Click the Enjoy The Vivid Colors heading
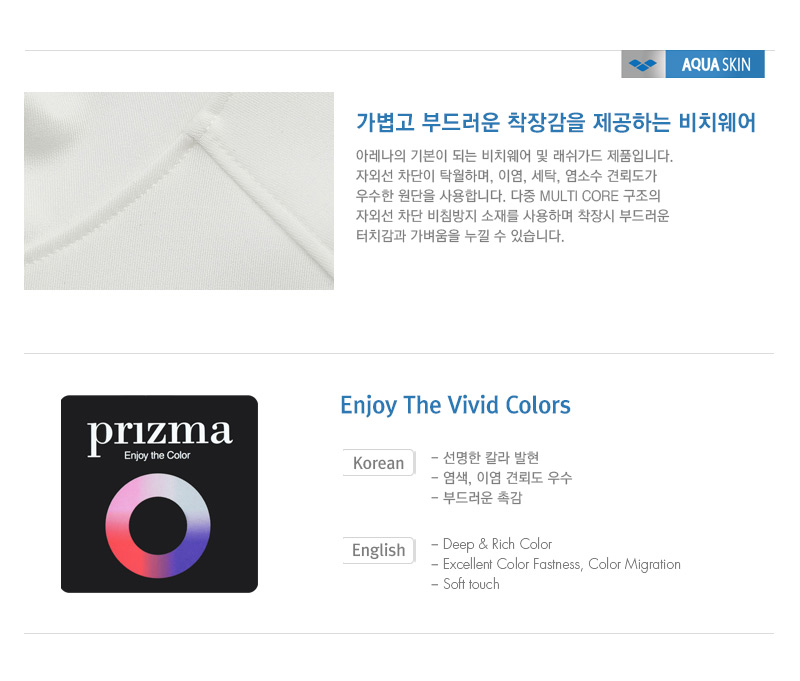 pos(455,405)
